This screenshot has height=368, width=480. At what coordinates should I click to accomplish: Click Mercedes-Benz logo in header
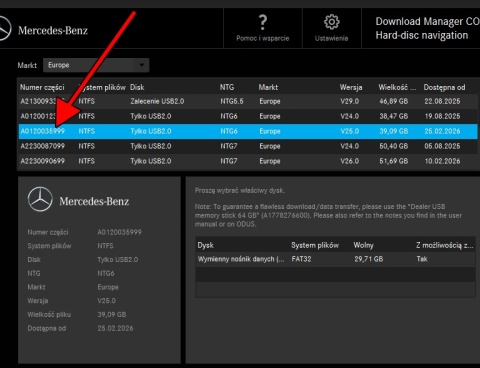pyautogui.click(x=44, y=29)
